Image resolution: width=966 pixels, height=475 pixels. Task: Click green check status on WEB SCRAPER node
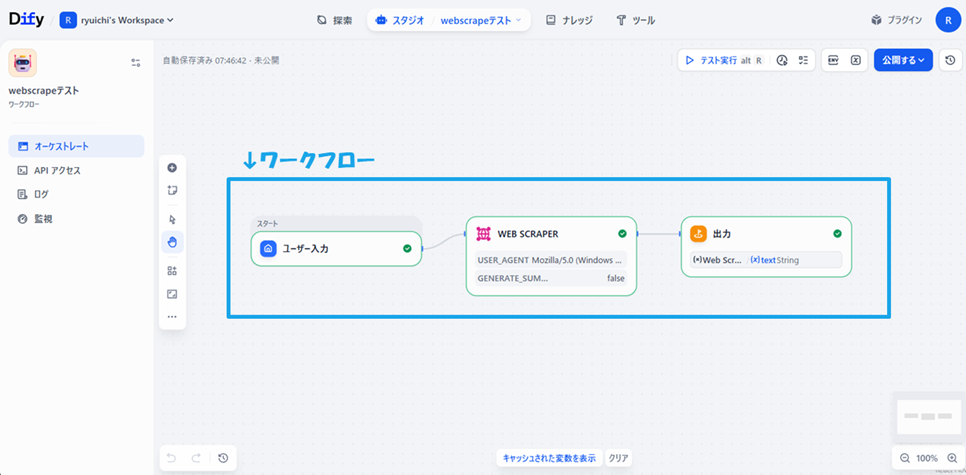click(622, 233)
